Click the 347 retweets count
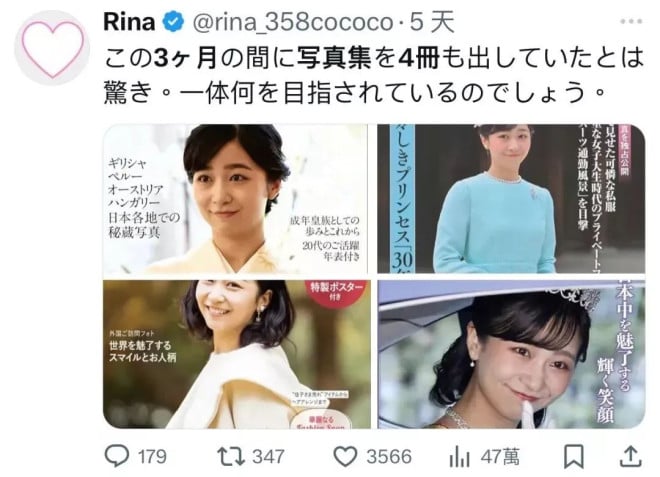 coord(269,457)
